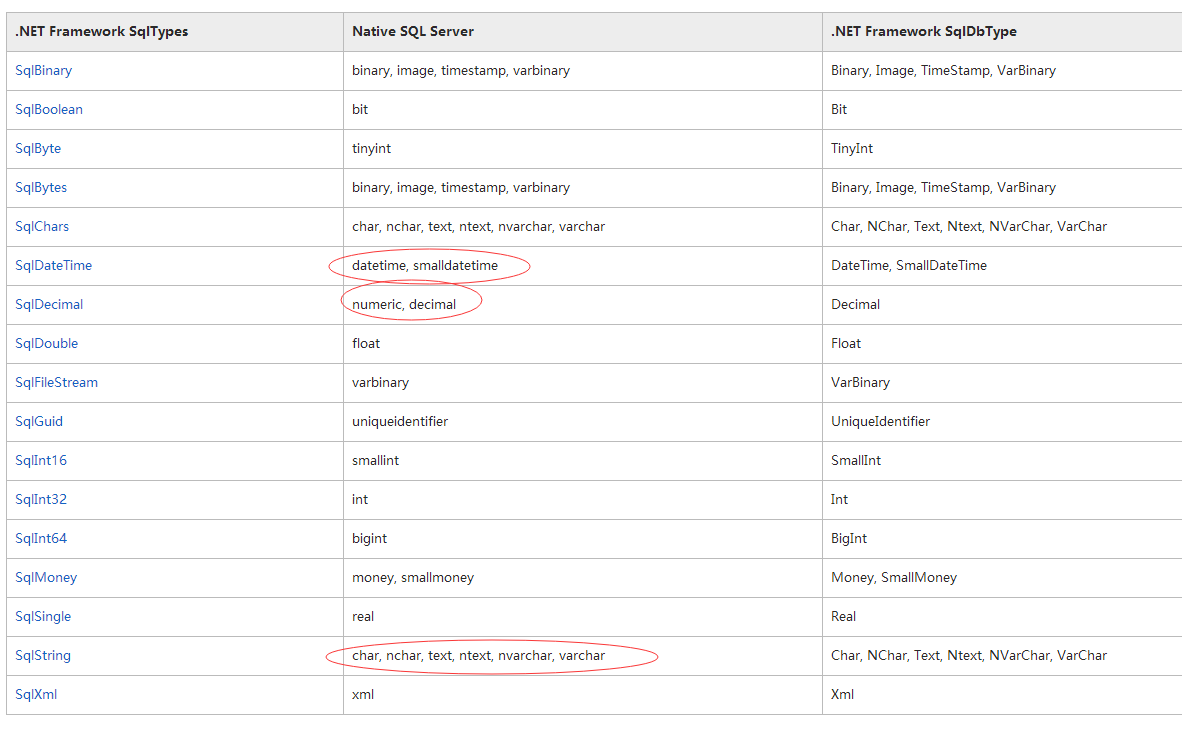Select the capitalized 'VarBinary' cell in SqlFileStream row
Image resolution: width=1182 pixels, height=730 pixels.
coord(860,382)
